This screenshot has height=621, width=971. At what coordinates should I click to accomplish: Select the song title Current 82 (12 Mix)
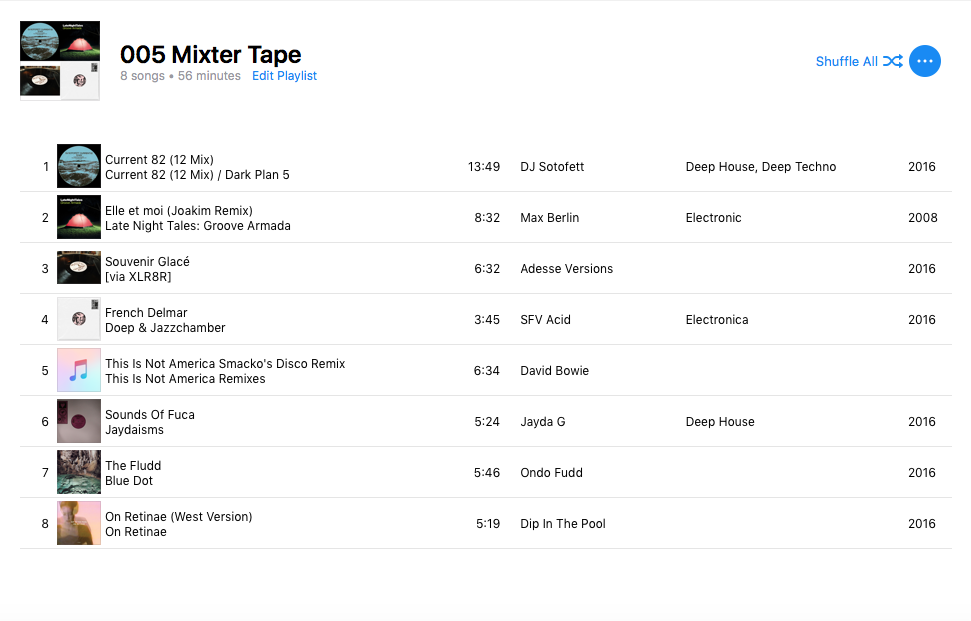coord(159,160)
